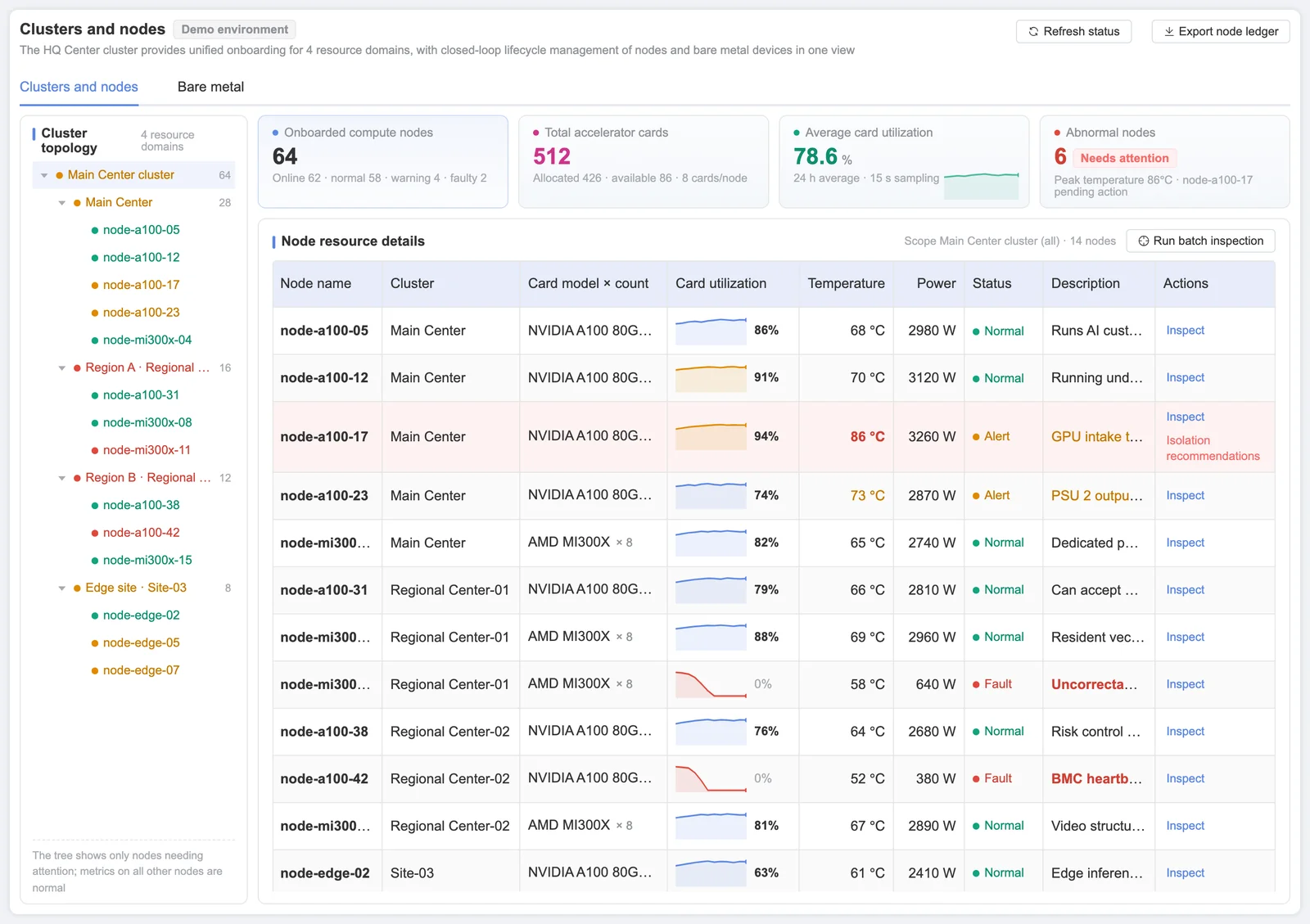The width and height of the screenshot is (1310, 924).
Task: Click the Average card utilization sparkline chart
Action: click(981, 186)
